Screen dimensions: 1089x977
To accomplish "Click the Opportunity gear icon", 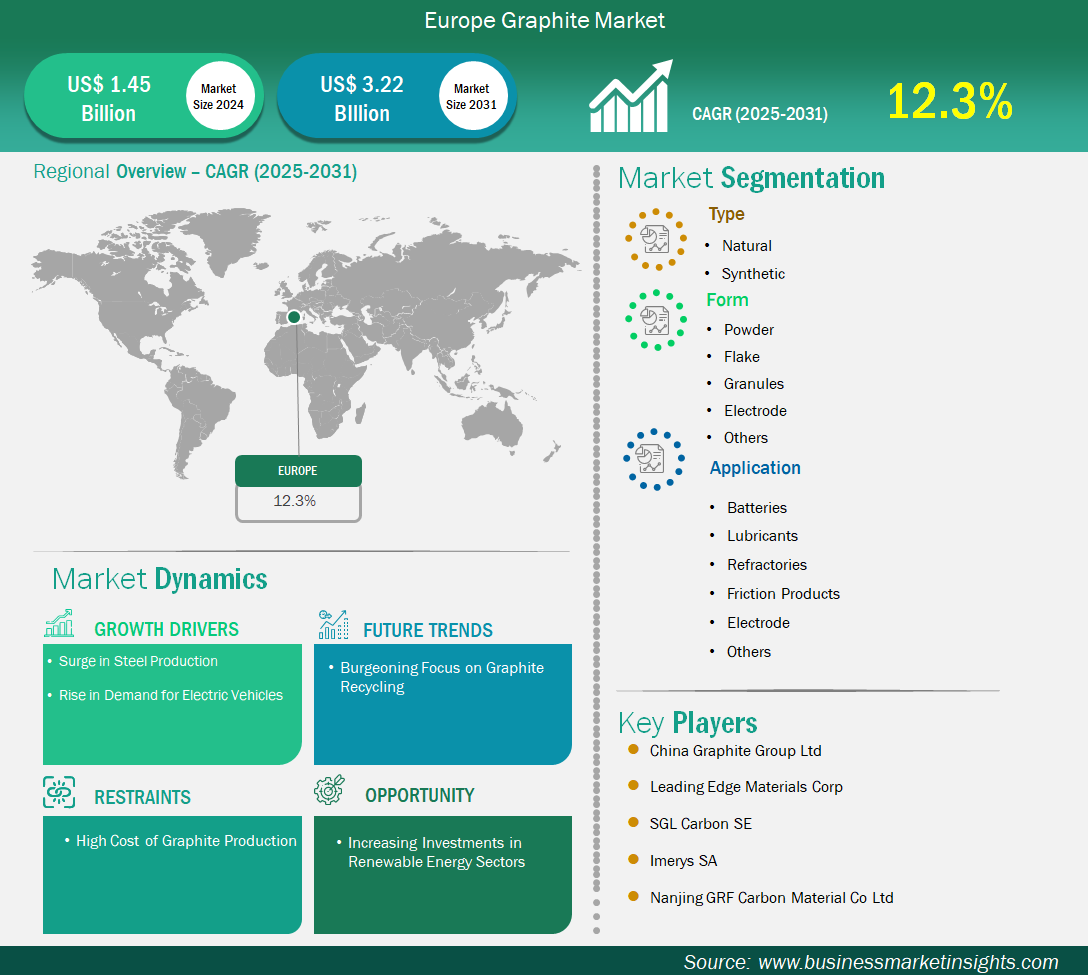I will pyautogui.click(x=331, y=789).
